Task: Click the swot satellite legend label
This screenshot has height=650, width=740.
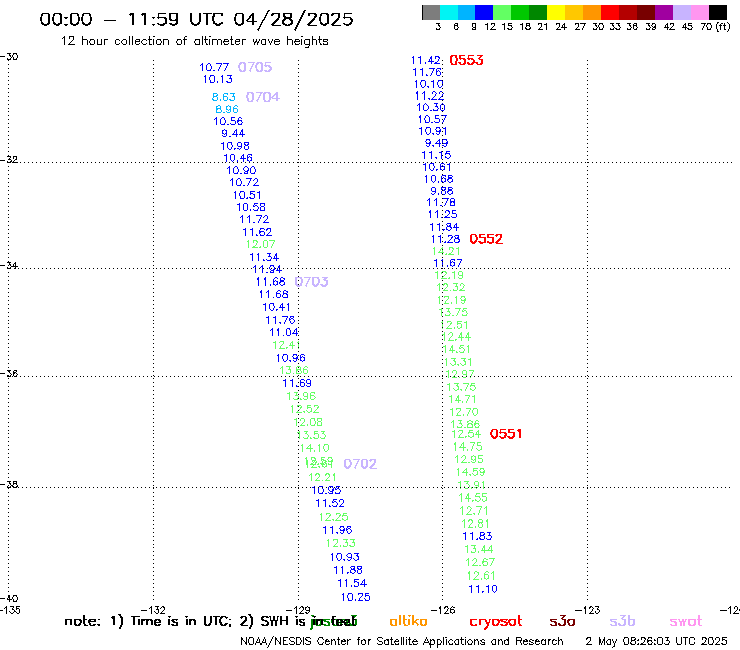Action: pyautogui.click(x=686, y=622)
